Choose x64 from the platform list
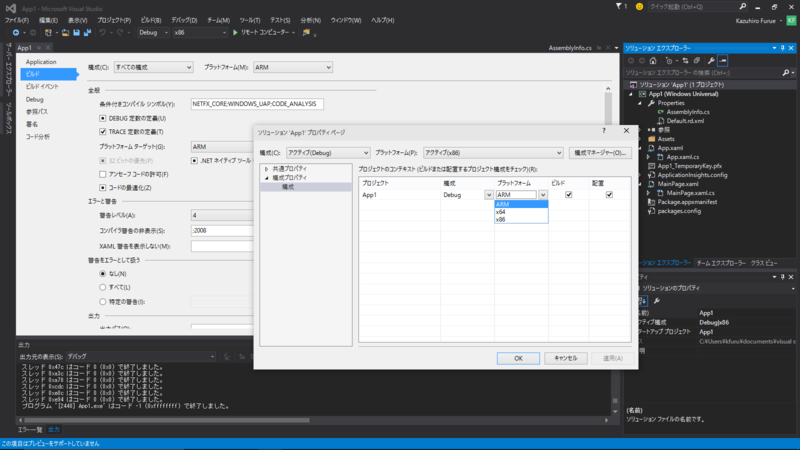 pos(521,212)
